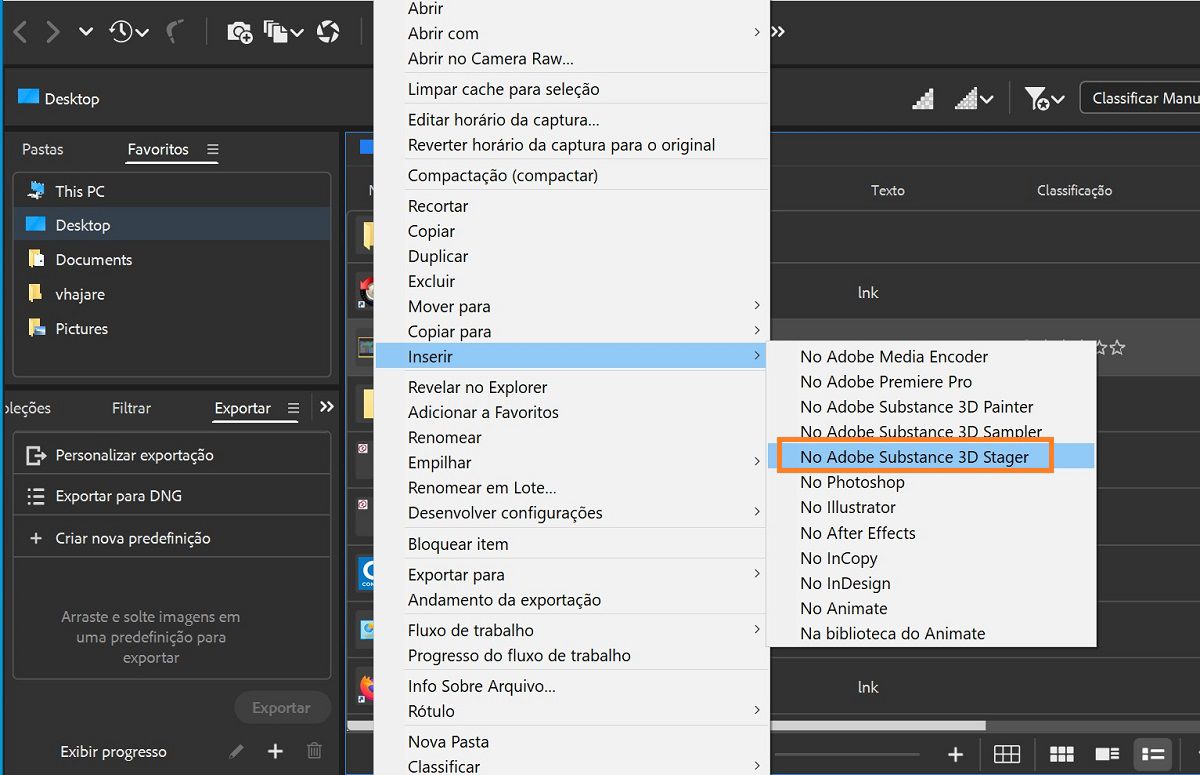
Task: Click the get photos from camera icon
Action: click(239, 32)
